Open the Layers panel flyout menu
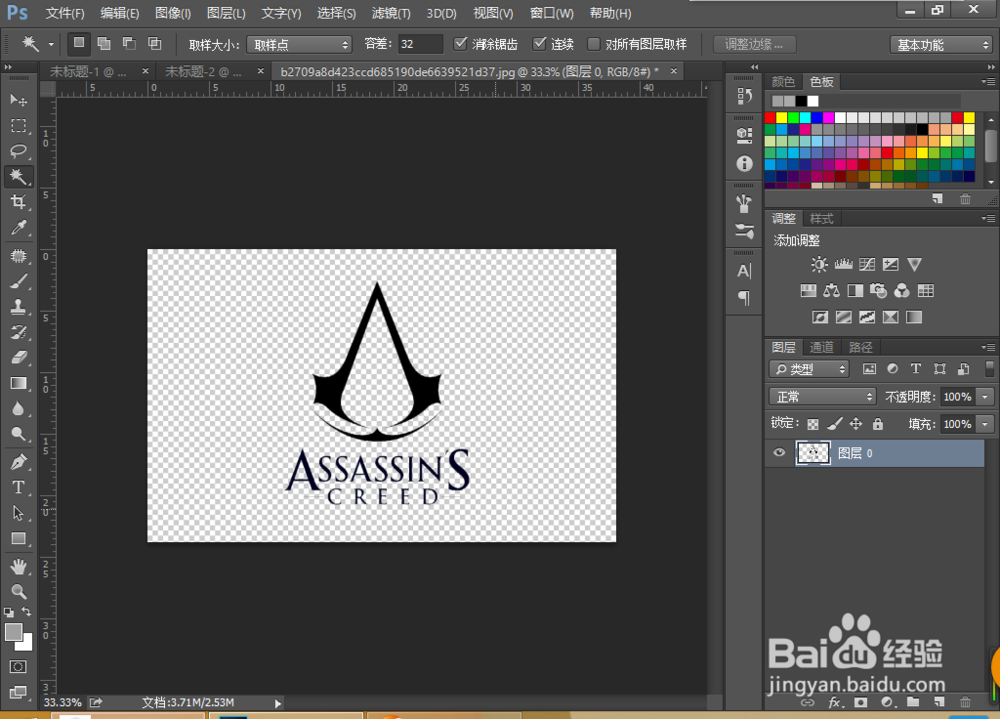 (x=989, y=348)
